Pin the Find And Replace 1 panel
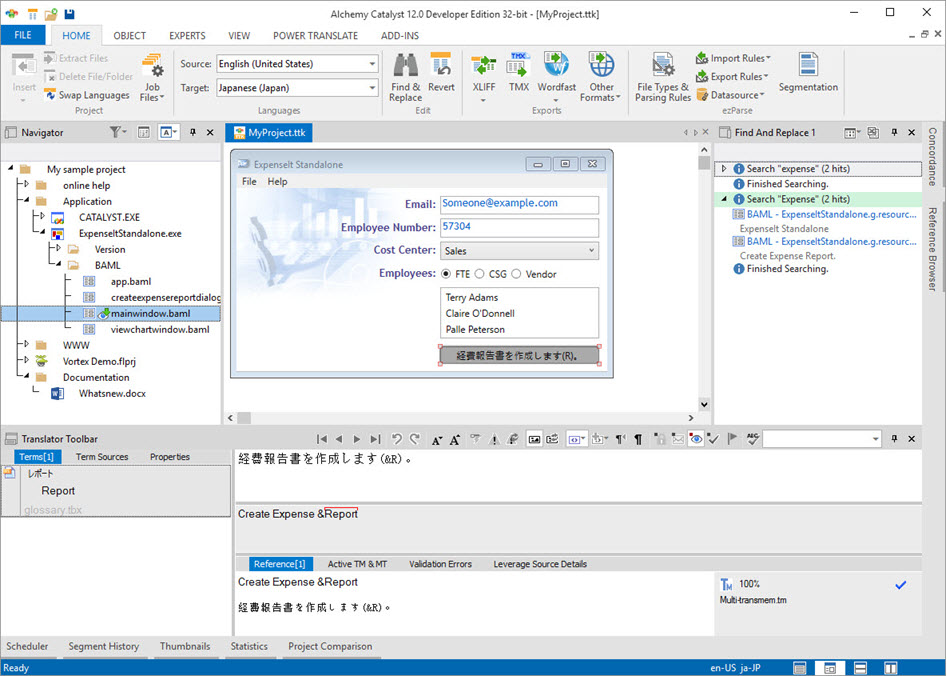 pyautogui.click(x=894, y=132)
